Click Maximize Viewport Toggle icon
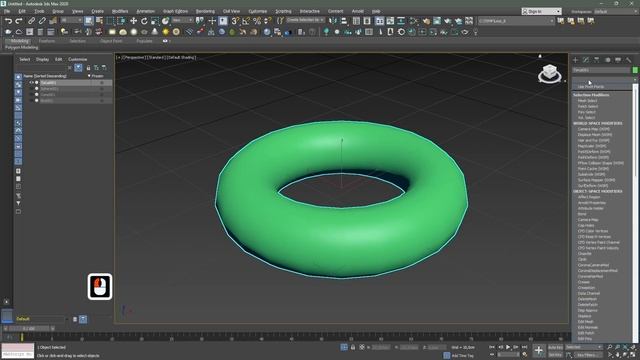 [x=633, y=355]
